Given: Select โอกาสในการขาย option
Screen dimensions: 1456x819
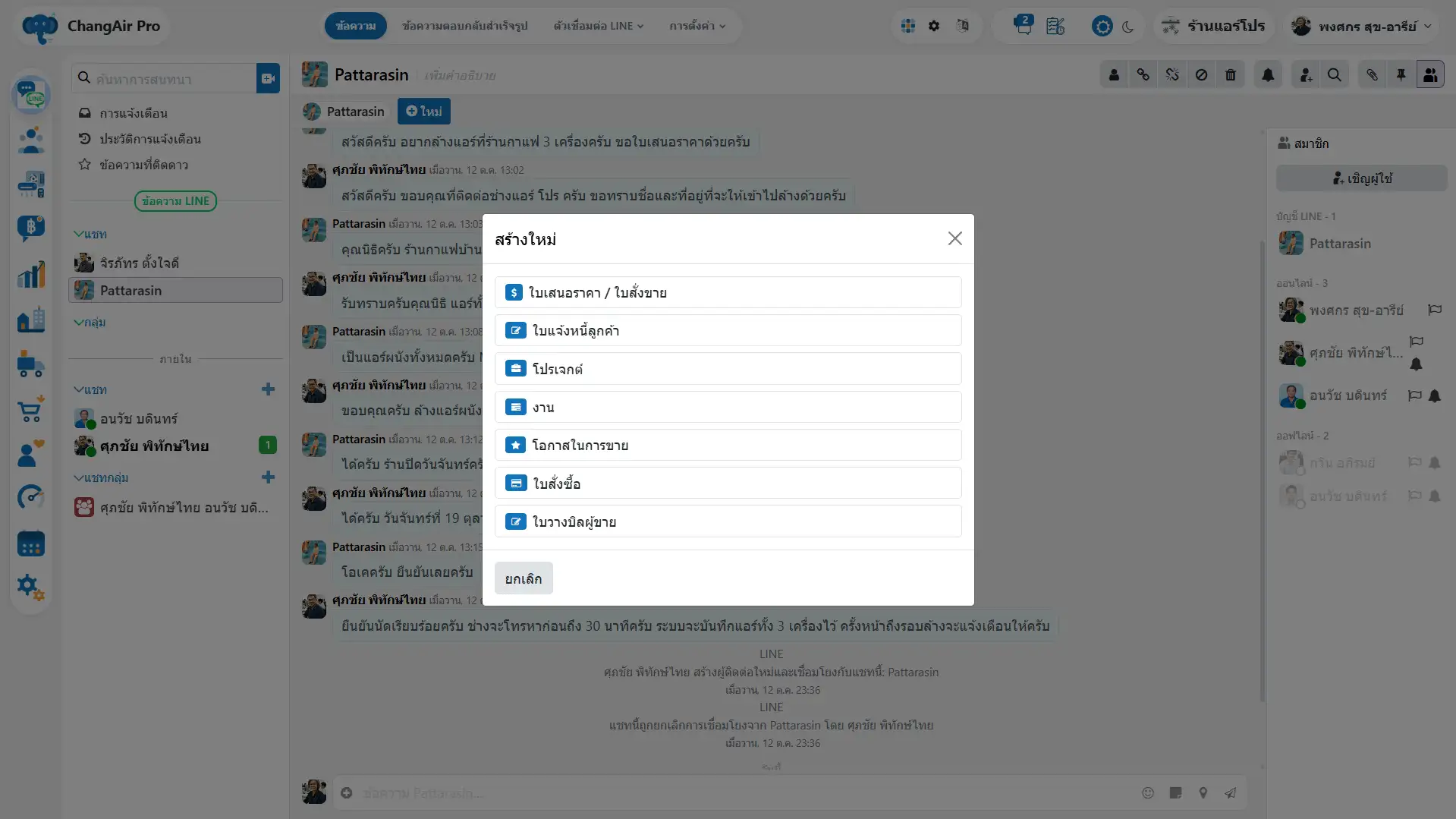Looking at the screenshot, I should (728, 445).
